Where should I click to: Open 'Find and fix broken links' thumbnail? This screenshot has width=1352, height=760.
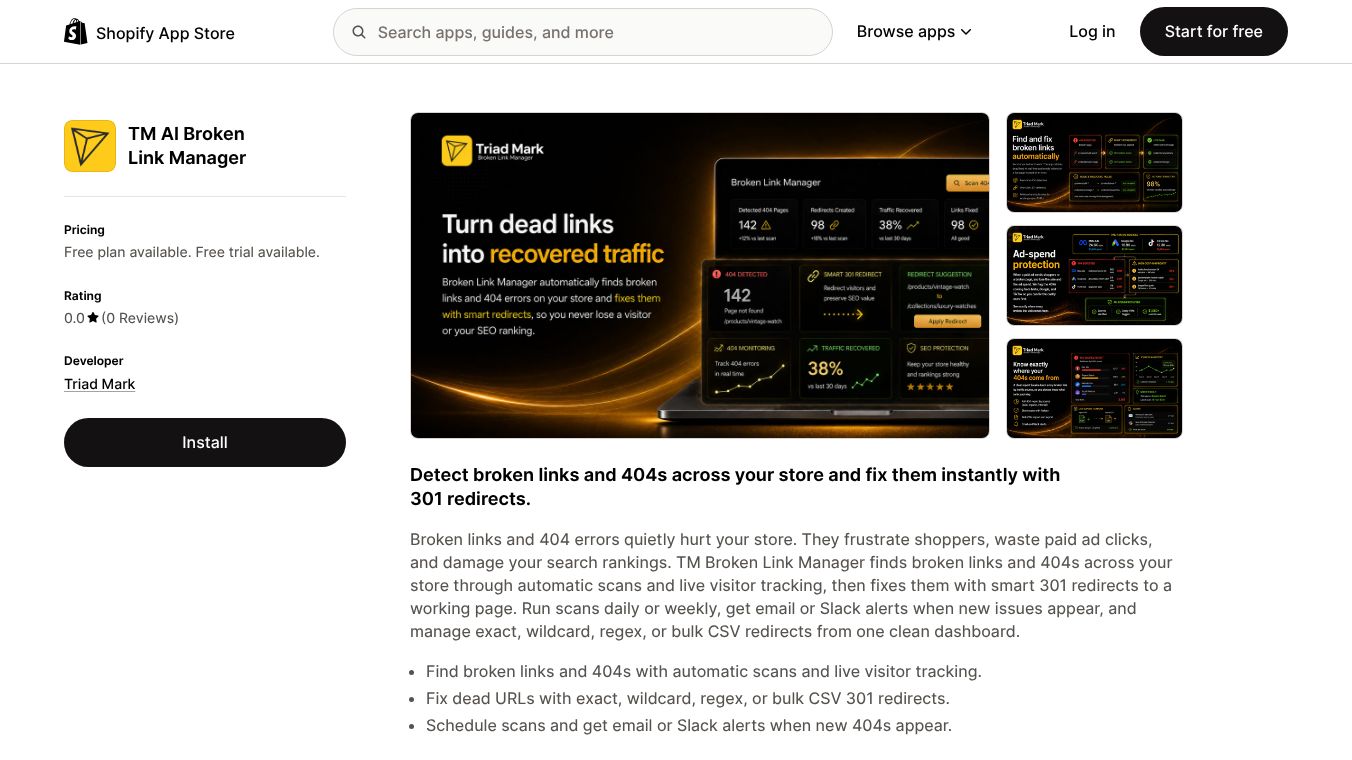point(1094,163)
